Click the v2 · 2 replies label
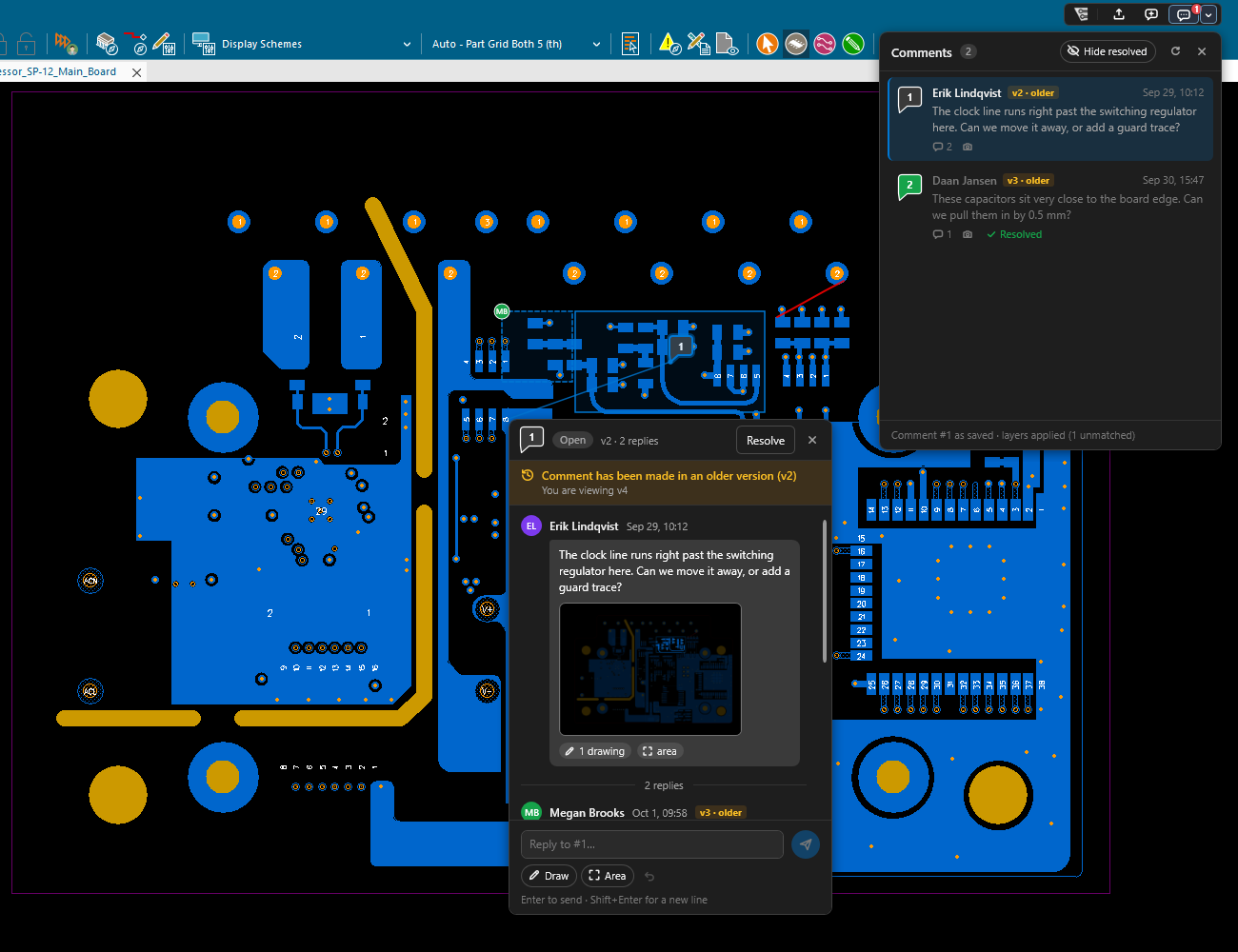The height and width of the screenshot is (952, 1238). point(629,441)
